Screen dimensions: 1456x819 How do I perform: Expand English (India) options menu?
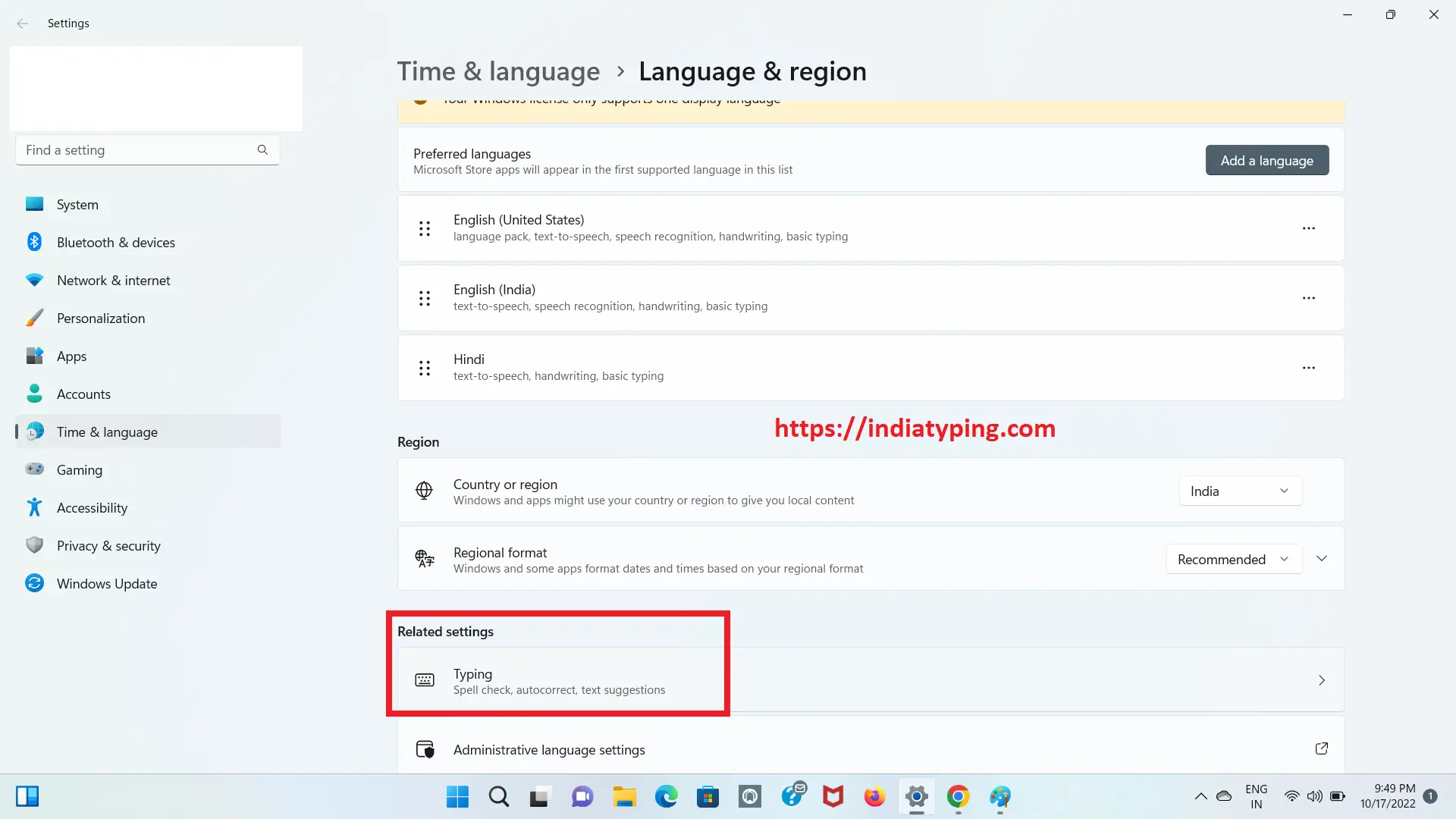(1308, 297)
